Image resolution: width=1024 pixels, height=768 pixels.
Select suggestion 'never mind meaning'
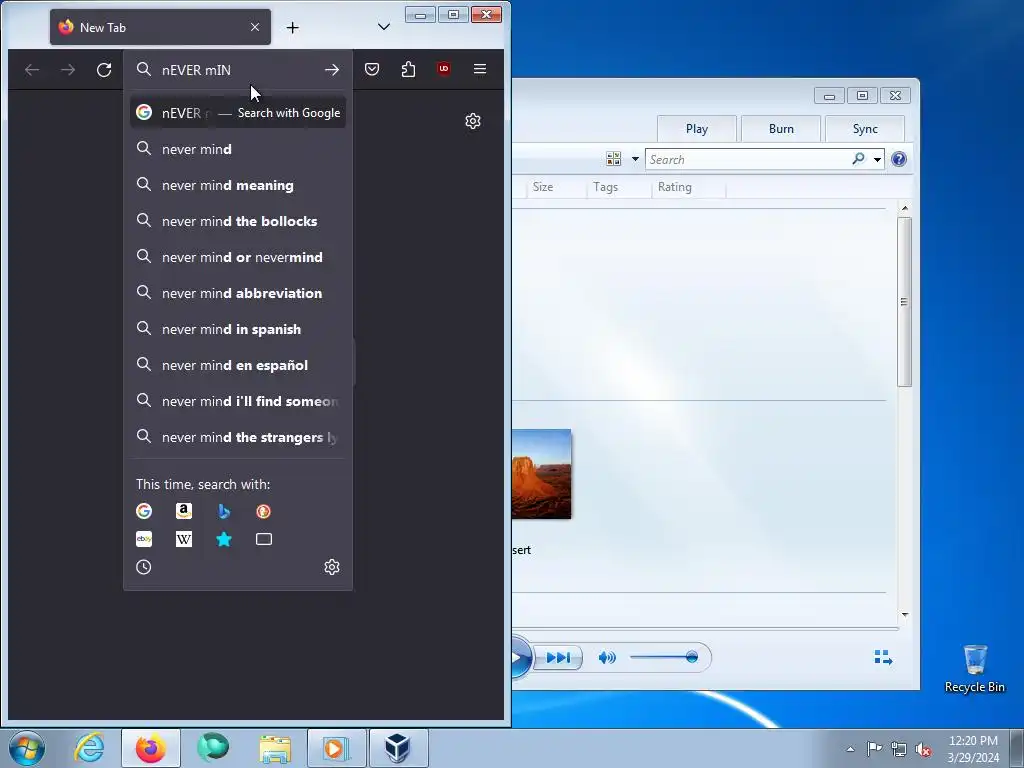point(238,185)
